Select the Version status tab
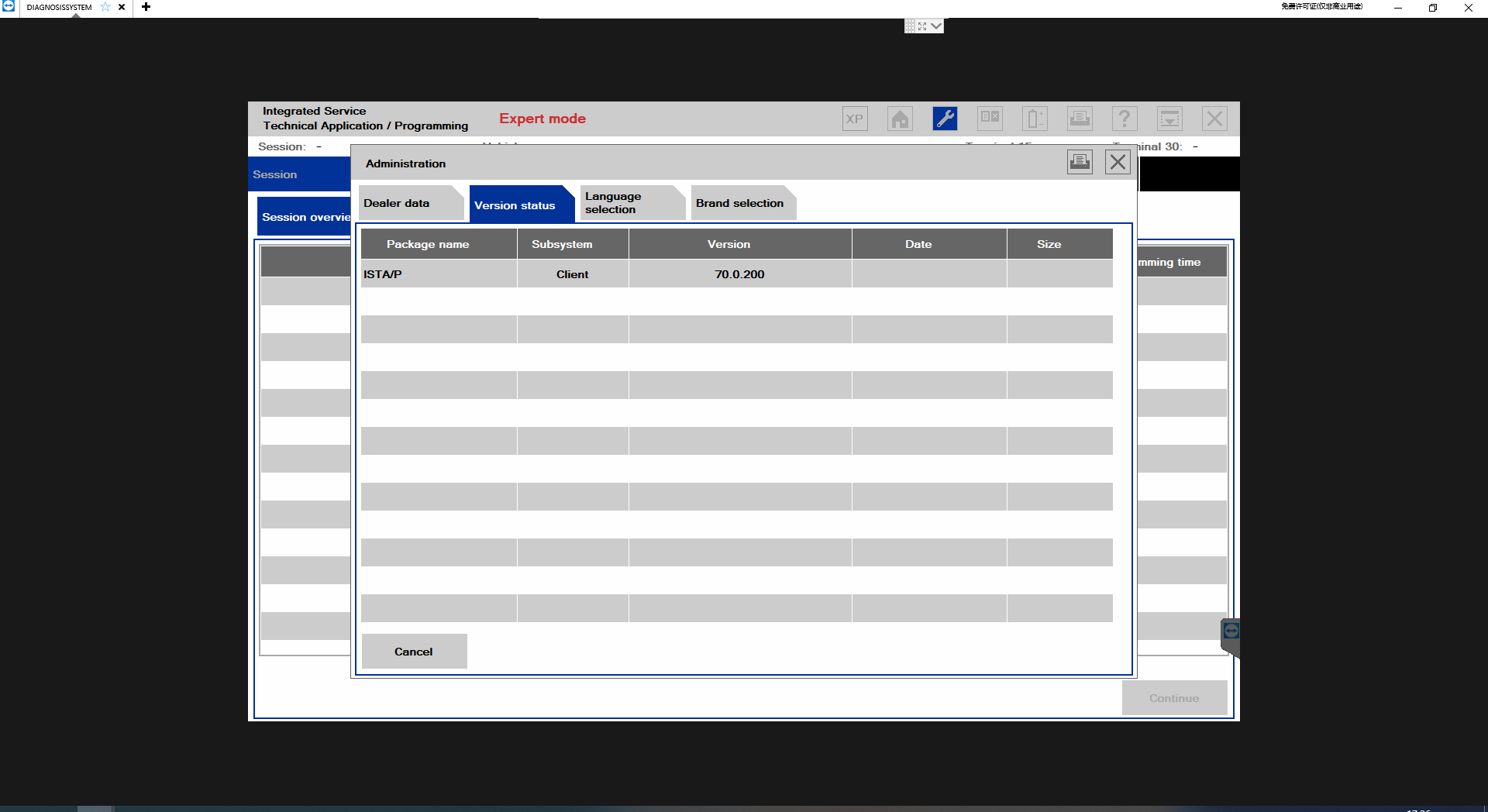Image resolution: width=1488 pixels, height=812 pixels. tap(515, 205)
